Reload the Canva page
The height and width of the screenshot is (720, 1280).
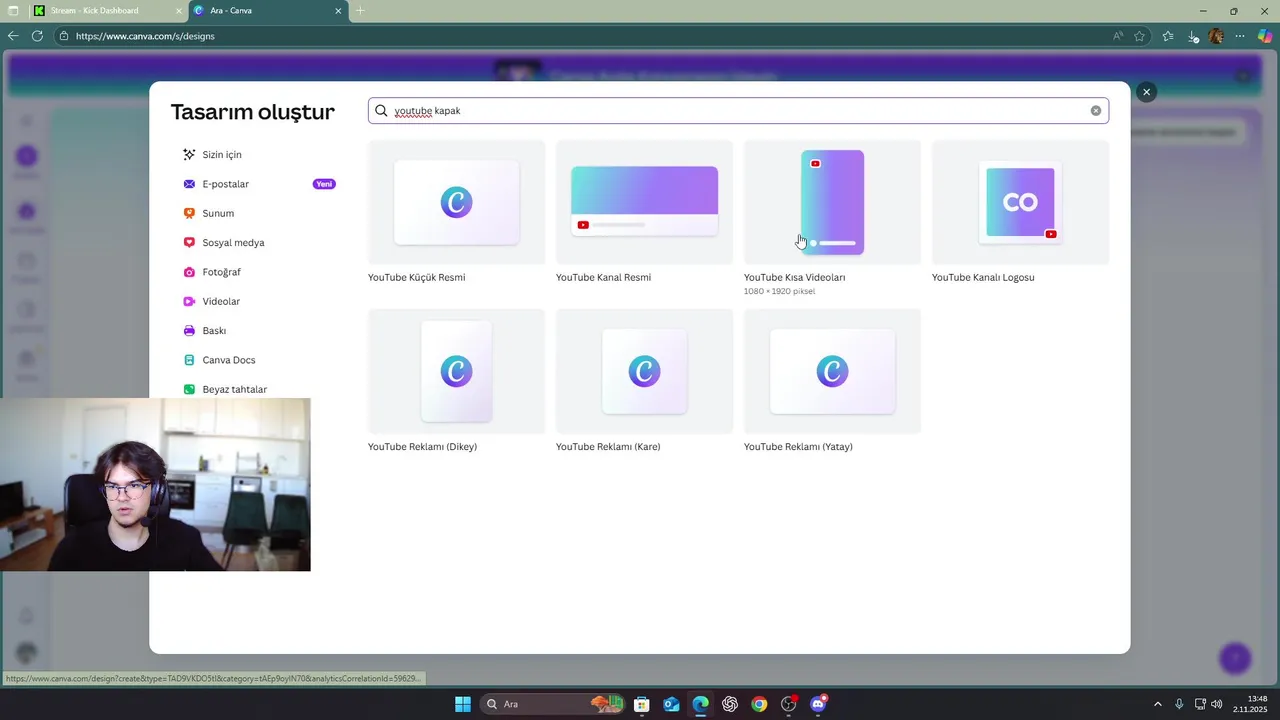click(x=37, y=36)
